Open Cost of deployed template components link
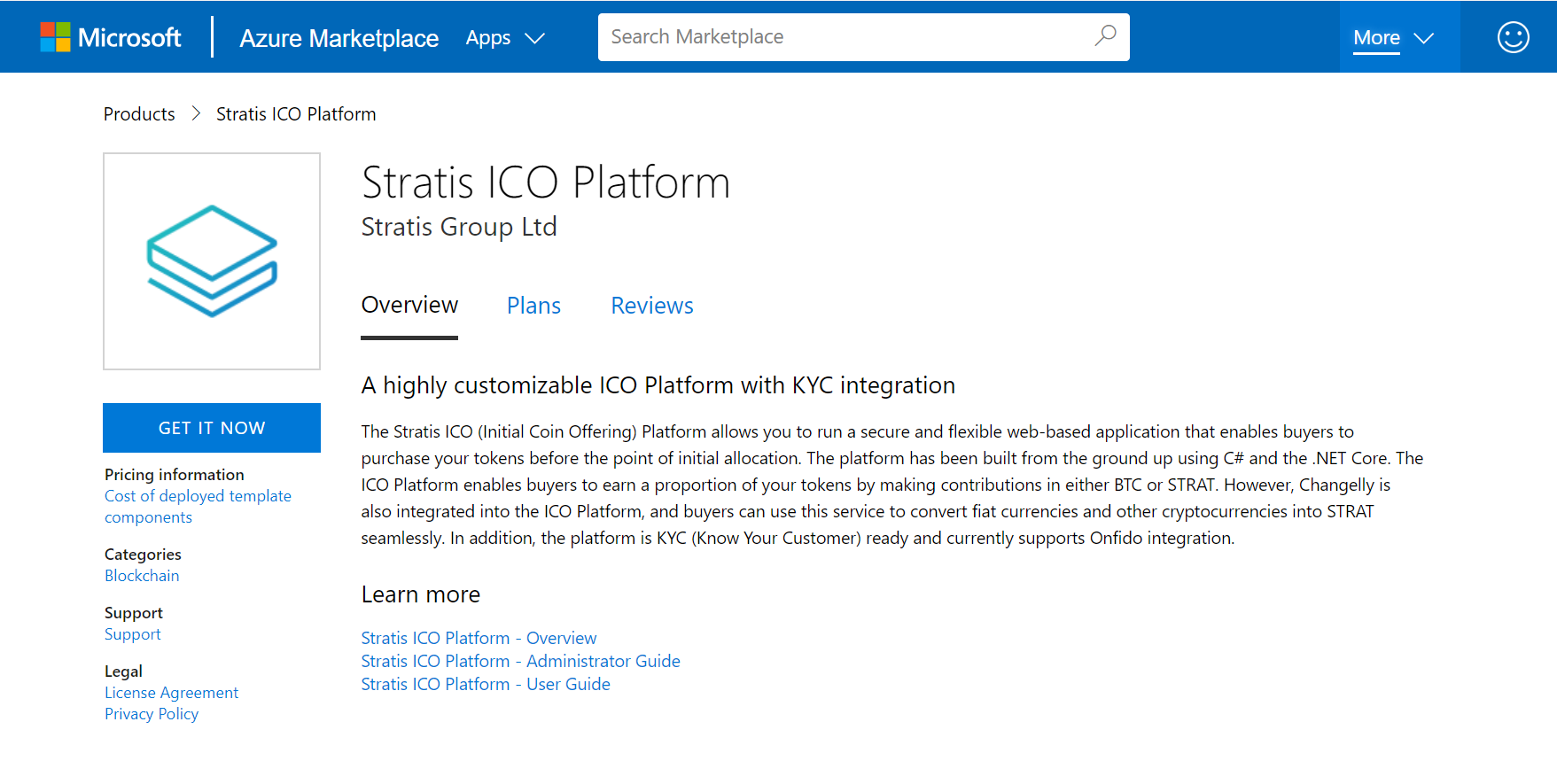Viewport: 1557px width, 784px height. (x=198, y=507)
